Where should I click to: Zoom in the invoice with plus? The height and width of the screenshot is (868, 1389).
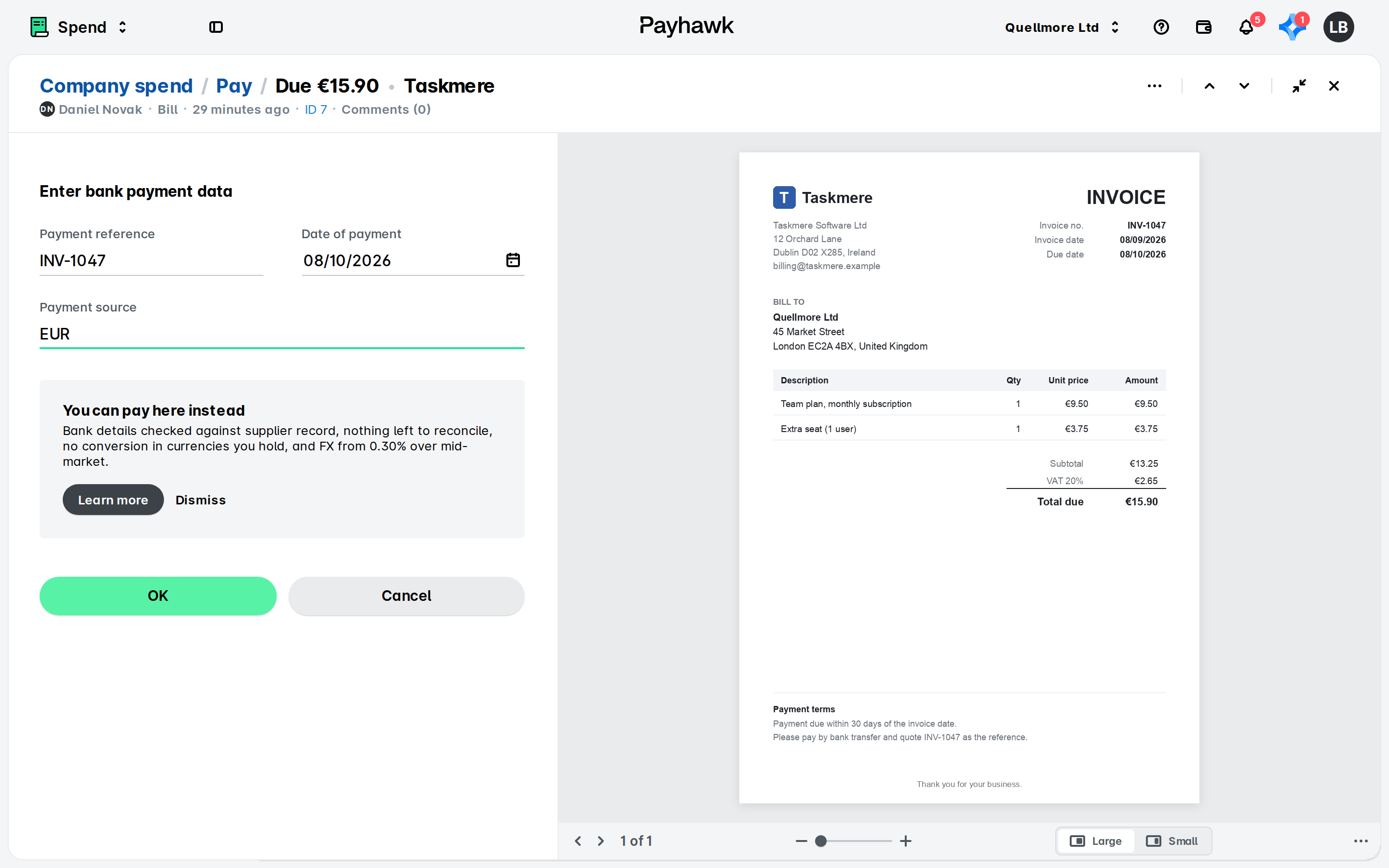pyautogui.click(x=906, y=841)
